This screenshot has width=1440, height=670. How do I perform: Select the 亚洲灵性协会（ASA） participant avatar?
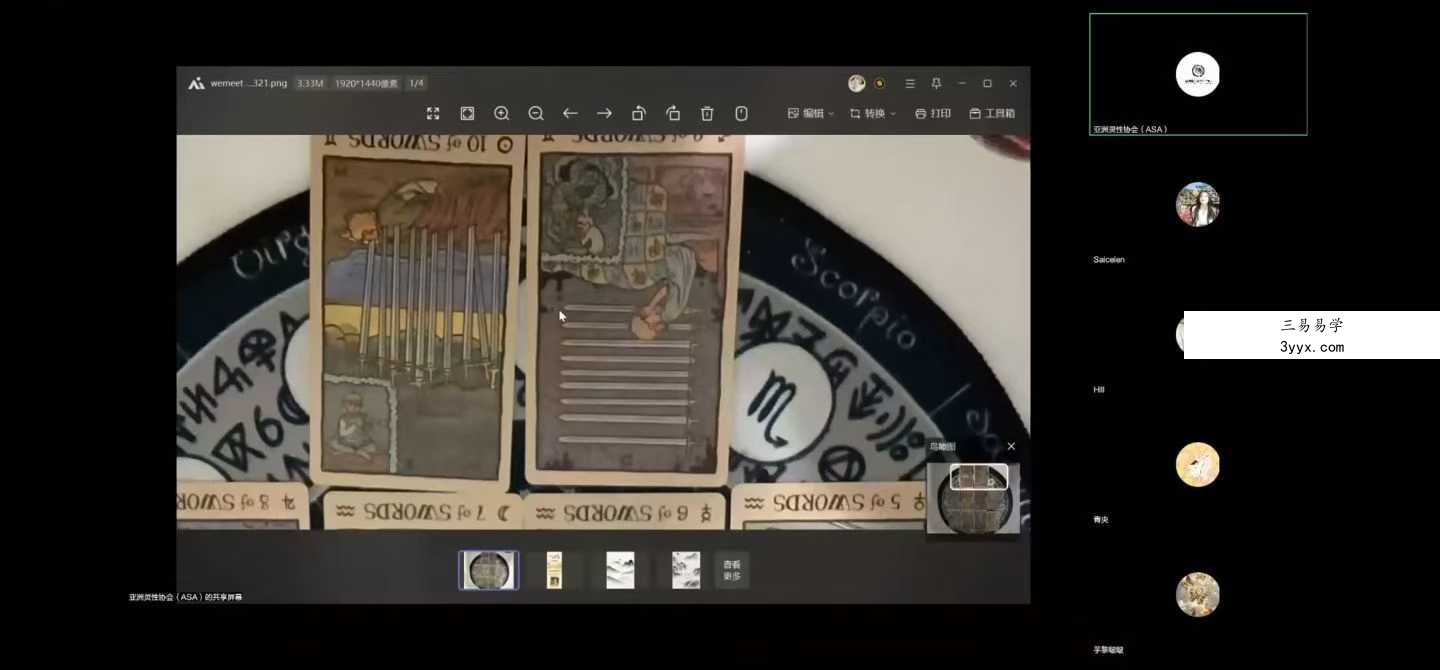point(1198,74)
